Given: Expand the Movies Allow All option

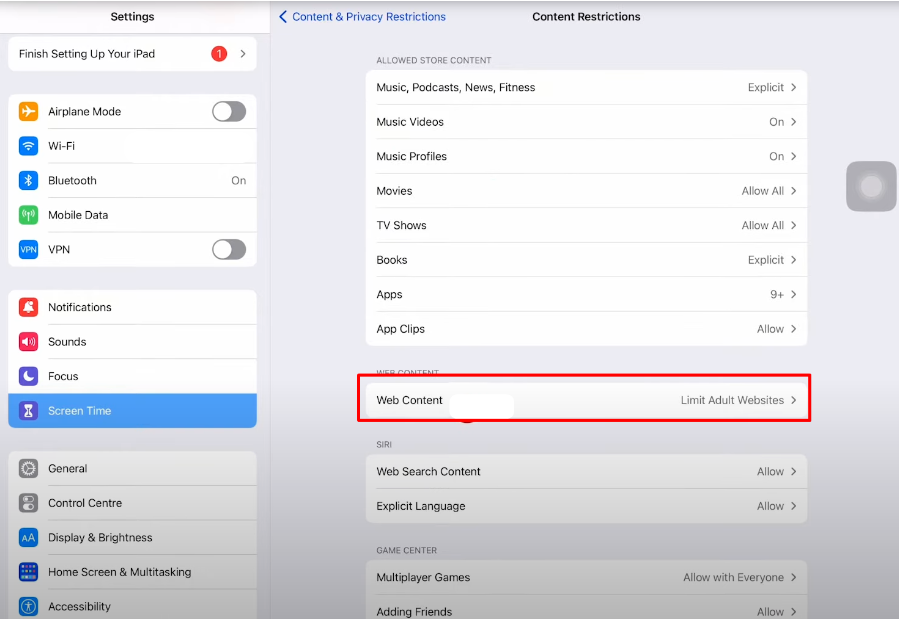Looking at the screenshot, I should coord(768,191).
